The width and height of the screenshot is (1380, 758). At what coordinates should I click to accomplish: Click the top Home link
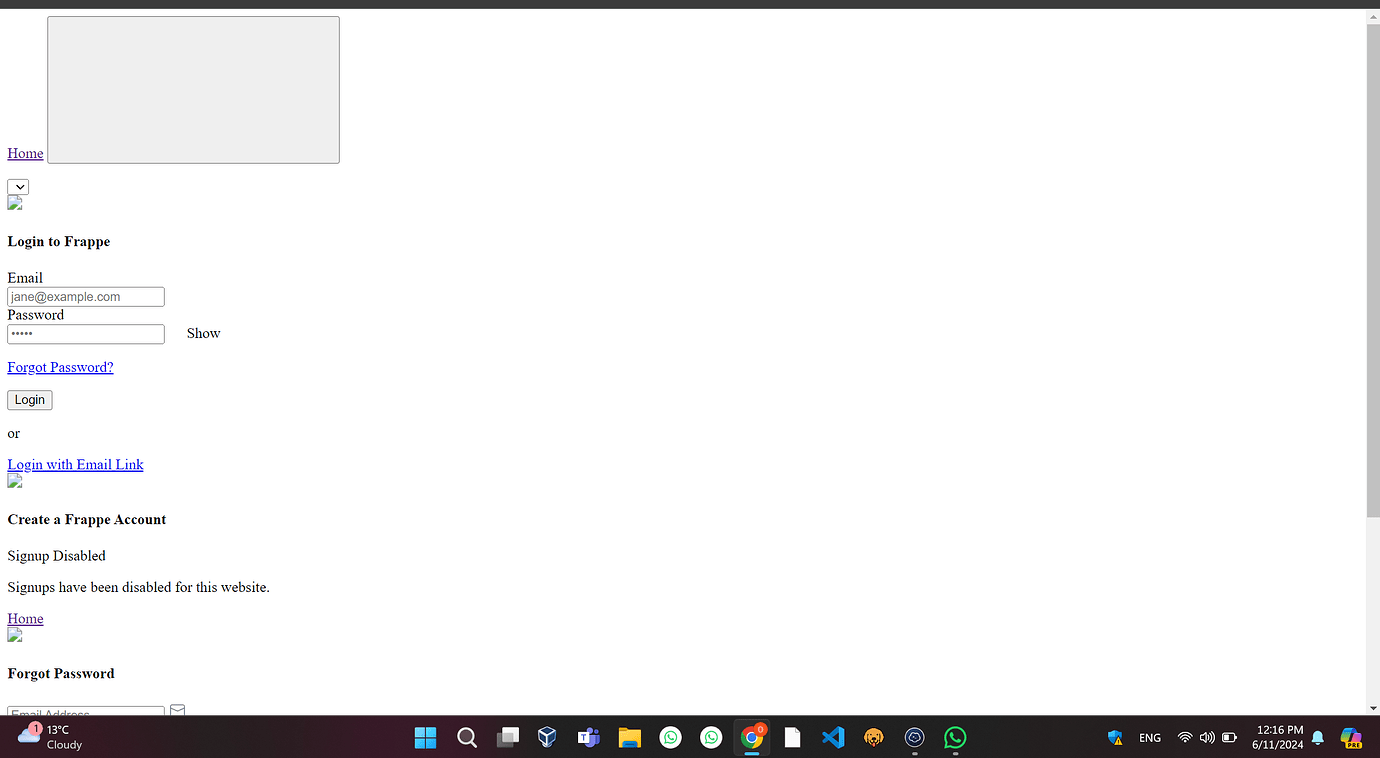(x=25, y=153)
